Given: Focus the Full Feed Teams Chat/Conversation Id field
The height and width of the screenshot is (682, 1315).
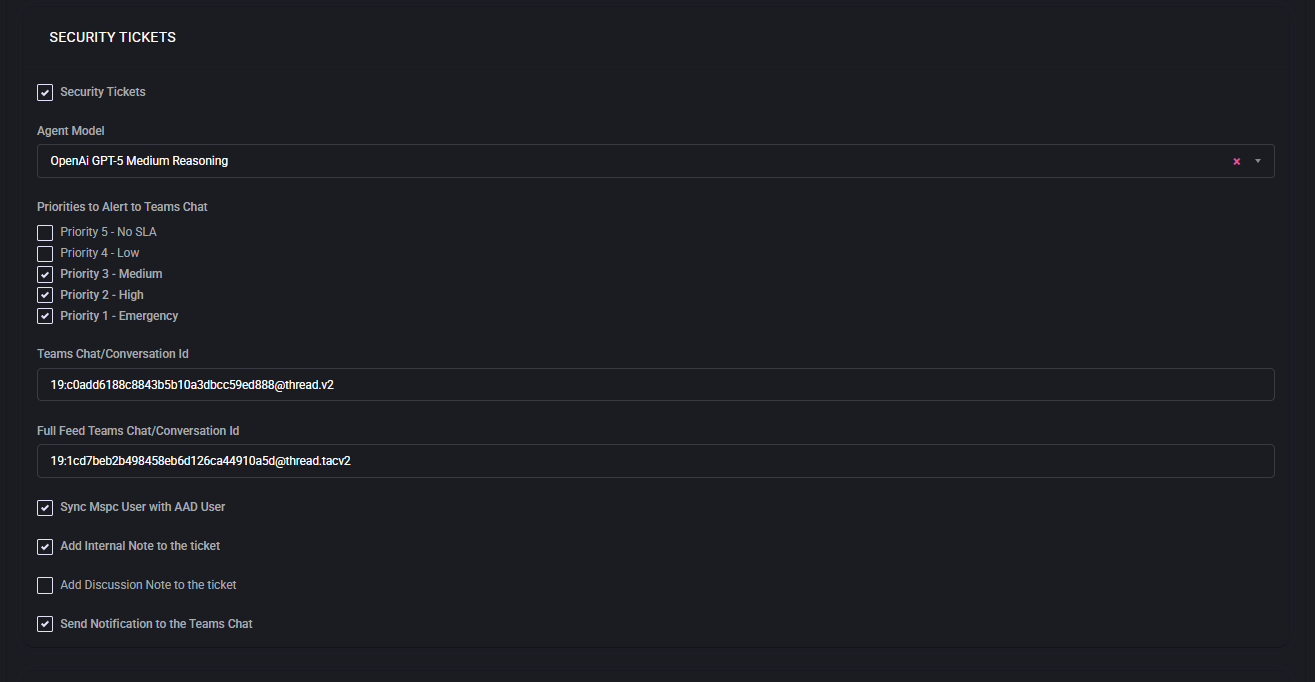Looking at the screenshot, I should point(655,461).
